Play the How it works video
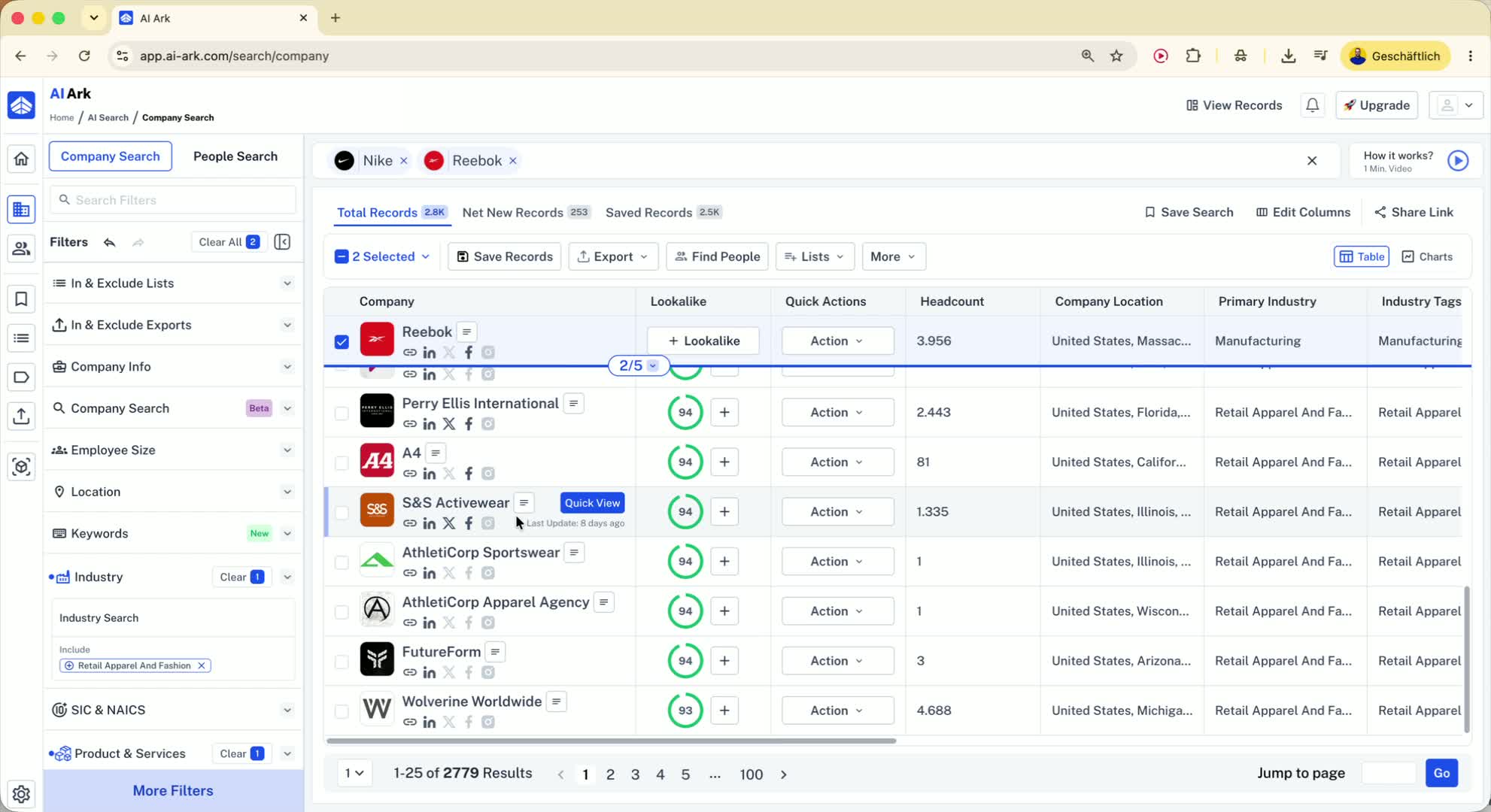Image resolution: width=1491 pixels, height=812 pixels. (1458, 161)
